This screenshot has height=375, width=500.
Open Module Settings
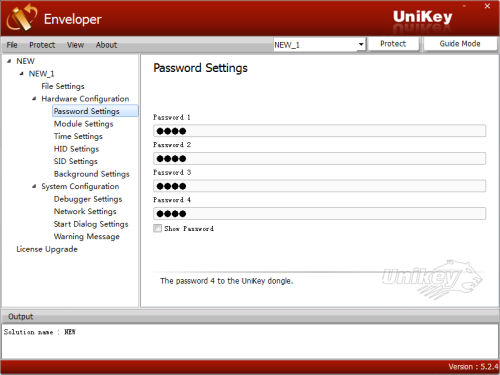(83, 124)
